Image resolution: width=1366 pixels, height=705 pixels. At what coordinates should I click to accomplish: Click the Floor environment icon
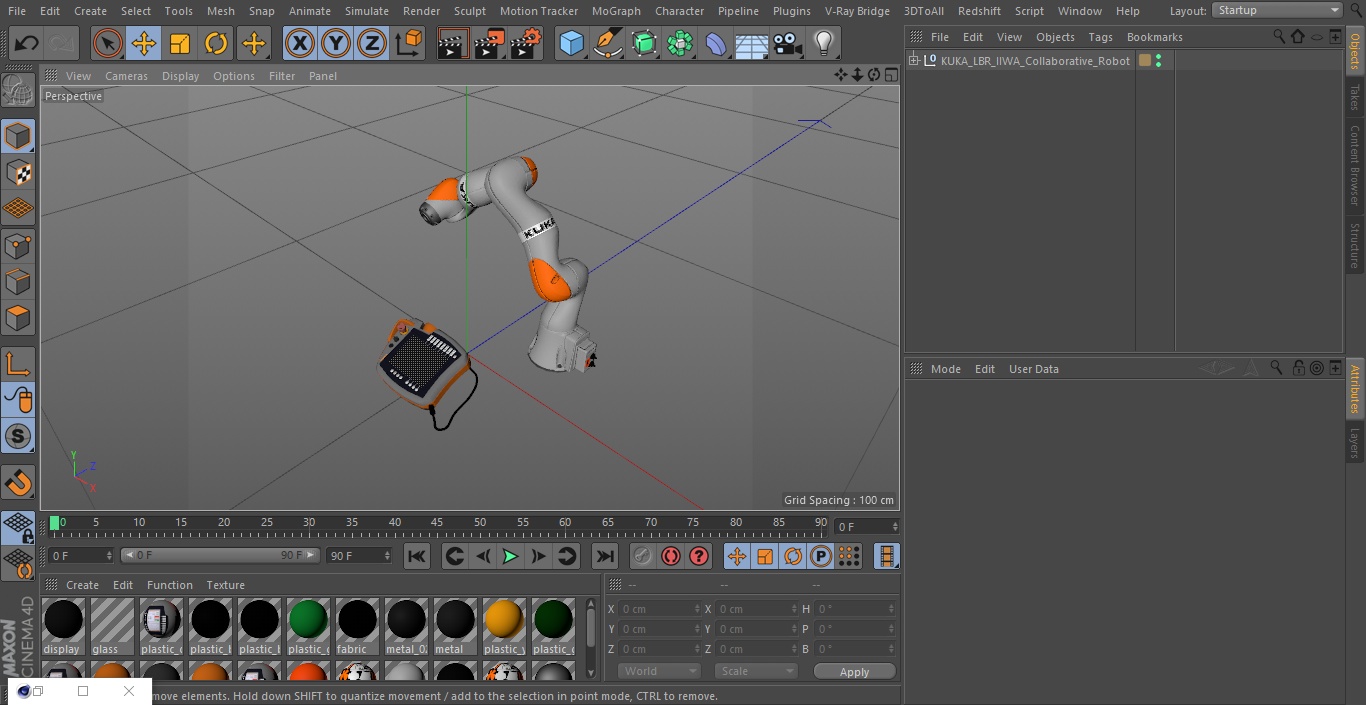[x=752, y=43]
